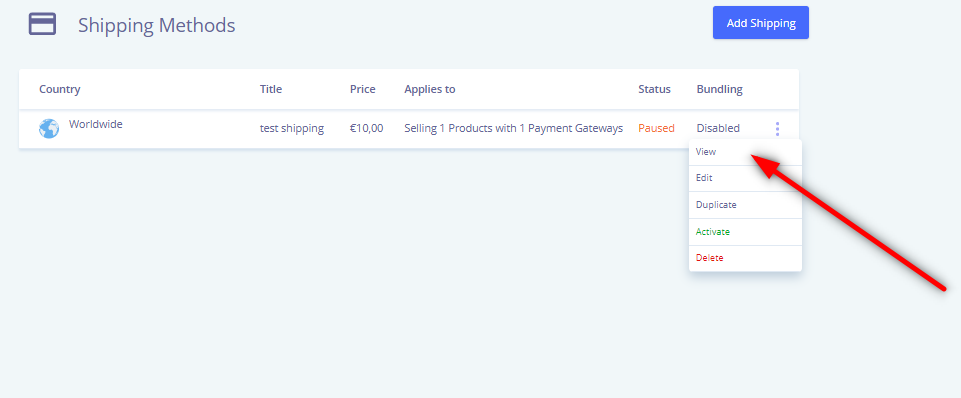
Task: Click the Status column header
Action: 655,89
